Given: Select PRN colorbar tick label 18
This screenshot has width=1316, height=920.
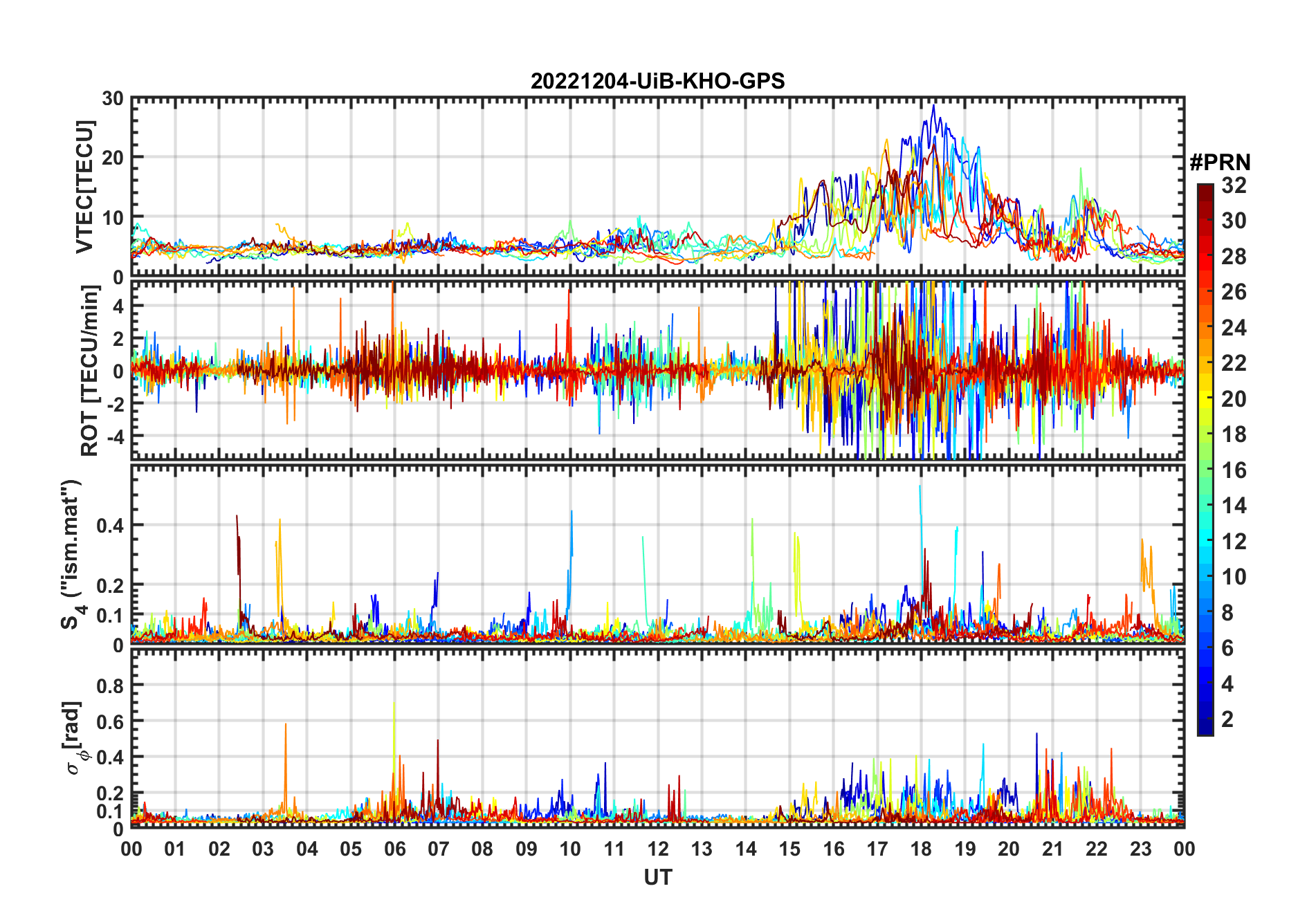Looking at the screenshot, I should coord(1234,434).
